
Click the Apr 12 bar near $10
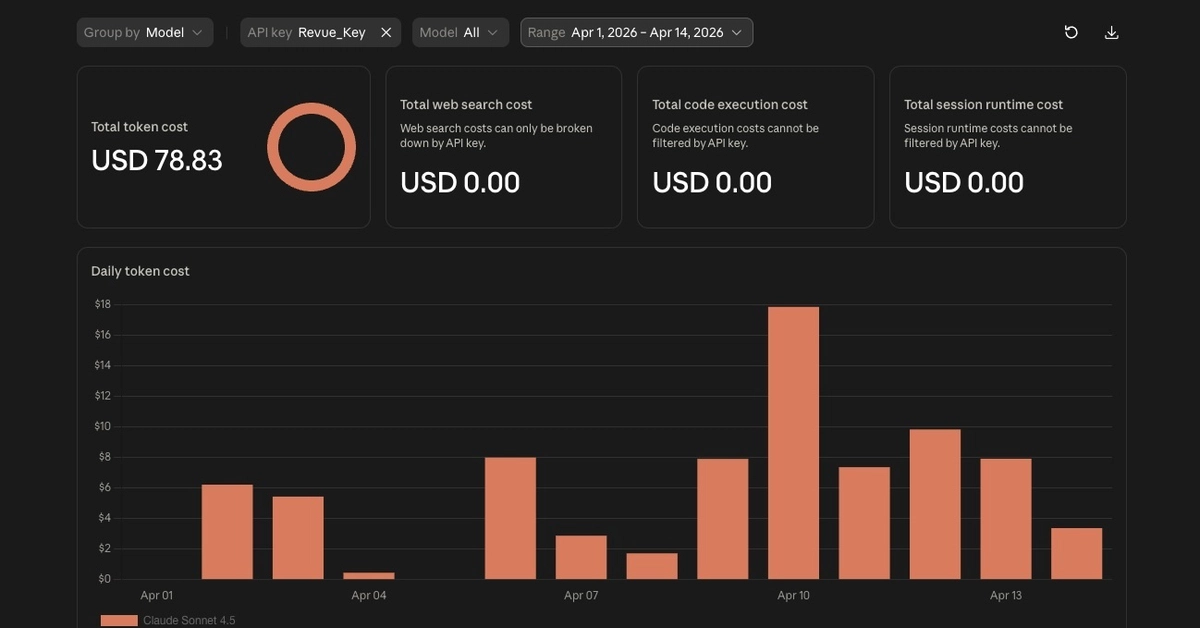pos(935,504)
